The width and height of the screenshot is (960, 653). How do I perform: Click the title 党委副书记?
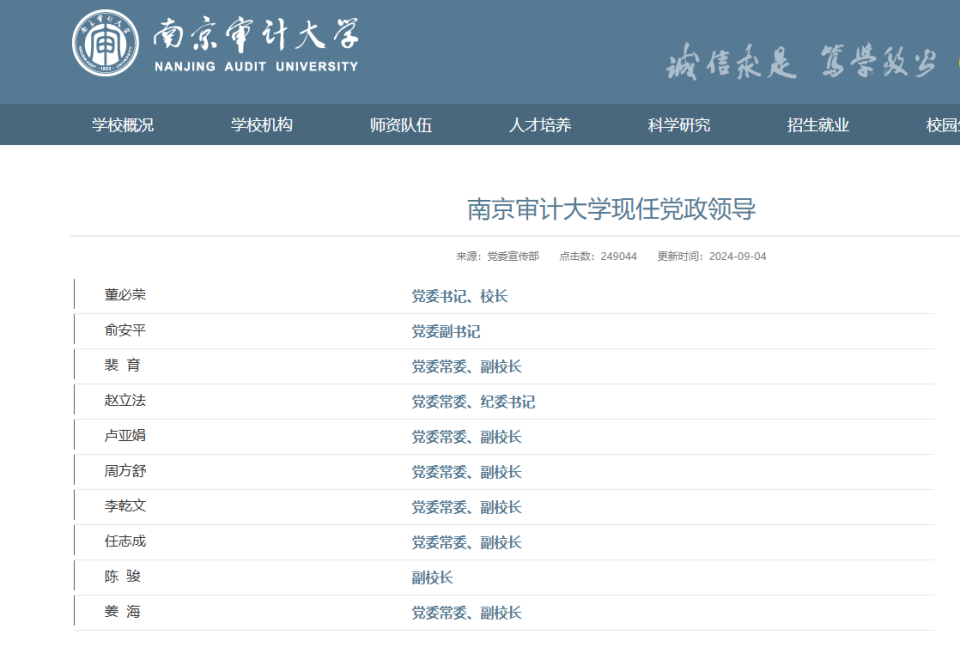click(x=446, y=332)
